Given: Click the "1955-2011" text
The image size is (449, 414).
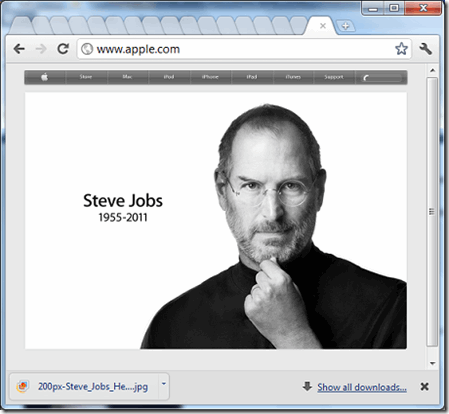Looking at the screenshot, I should (123, 218).
